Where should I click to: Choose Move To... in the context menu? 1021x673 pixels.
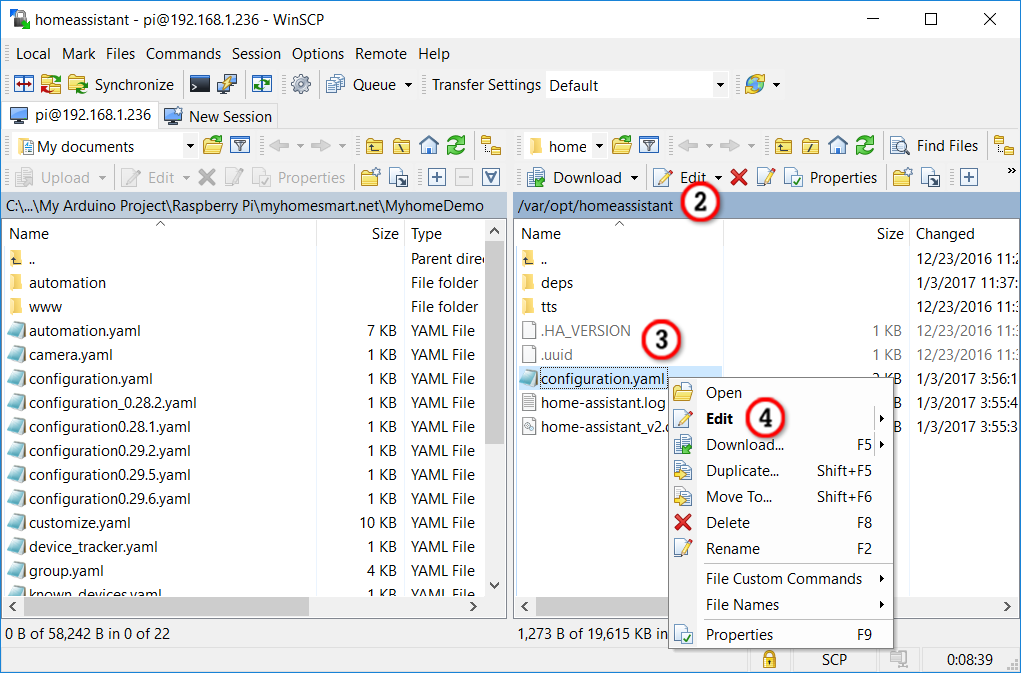click(781, 497)
